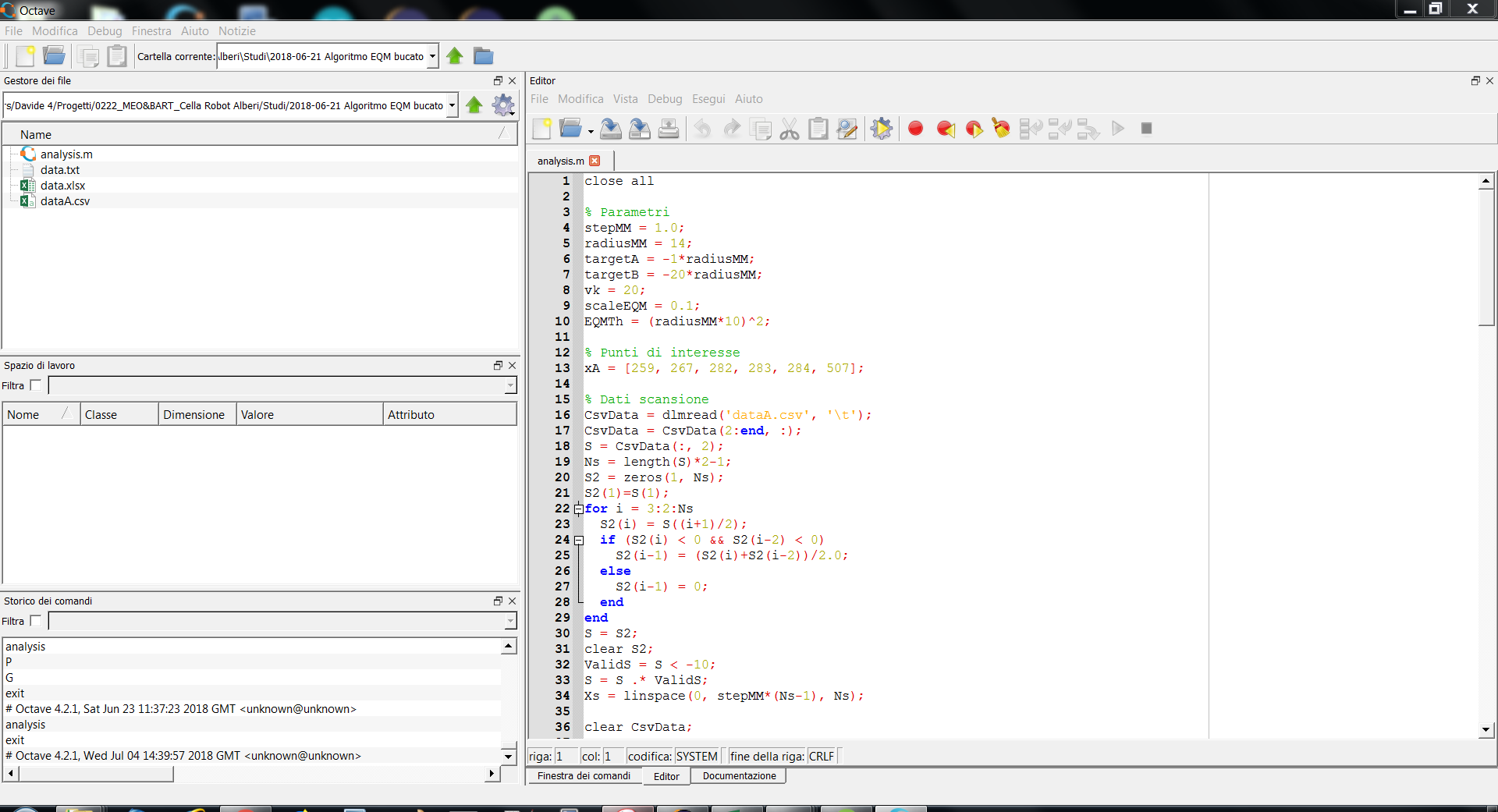Click debug Step icon

click(x=1031, y=129)
